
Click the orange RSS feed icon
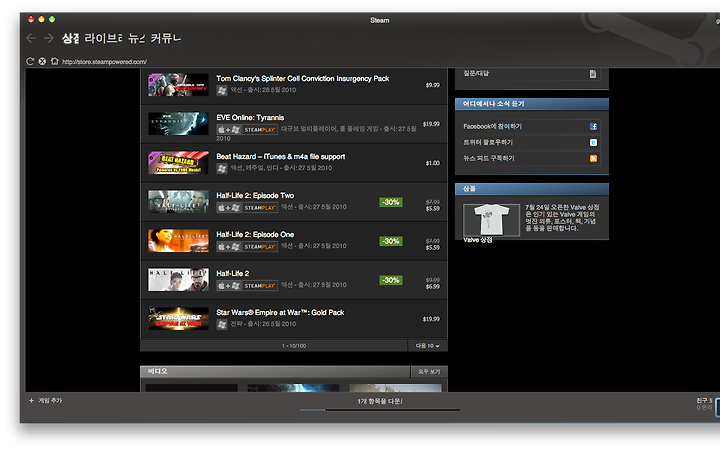pyautogui.click(x=593, y=158)
